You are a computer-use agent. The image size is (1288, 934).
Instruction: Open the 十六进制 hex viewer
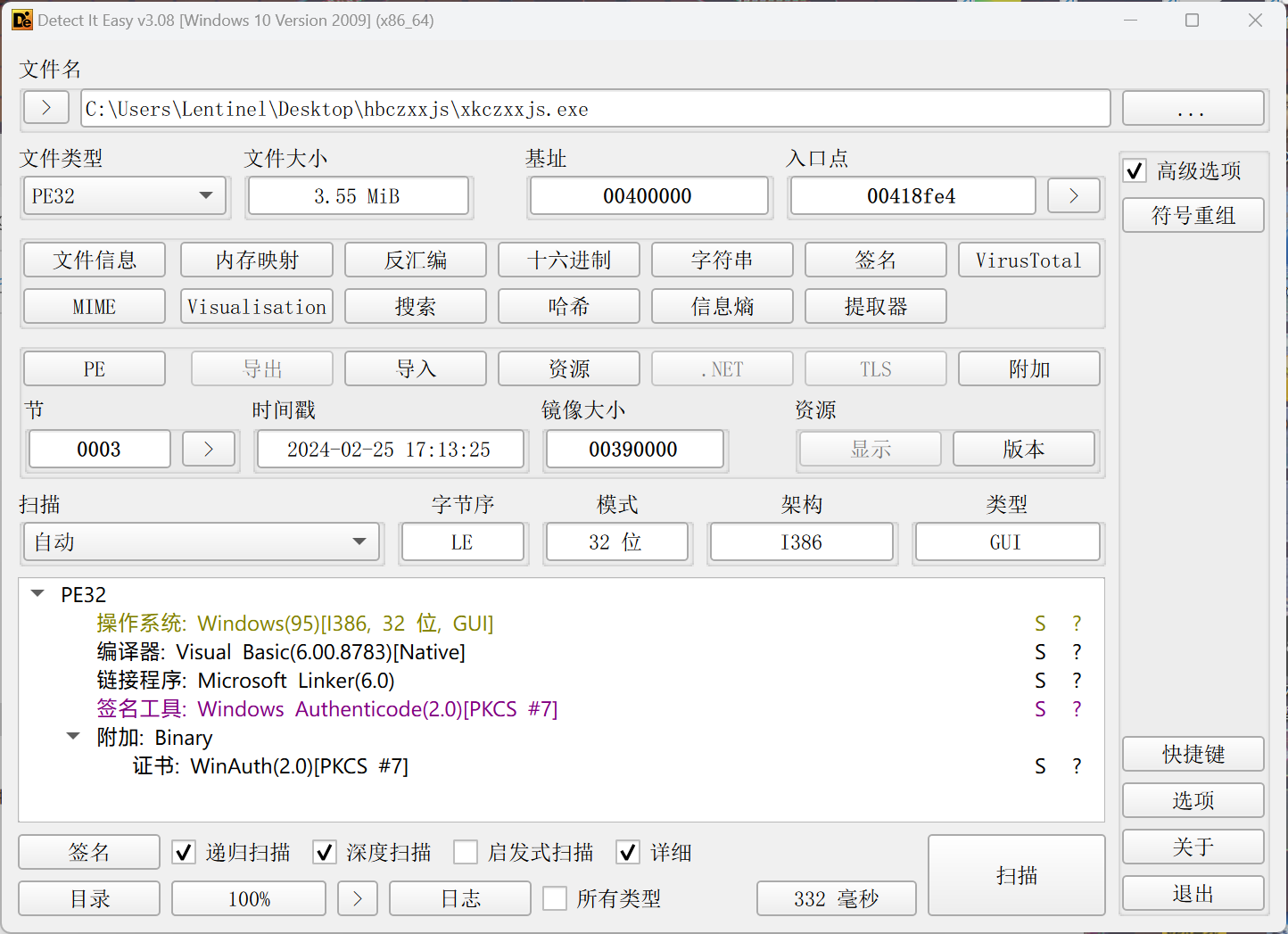(x=569, y=260)
